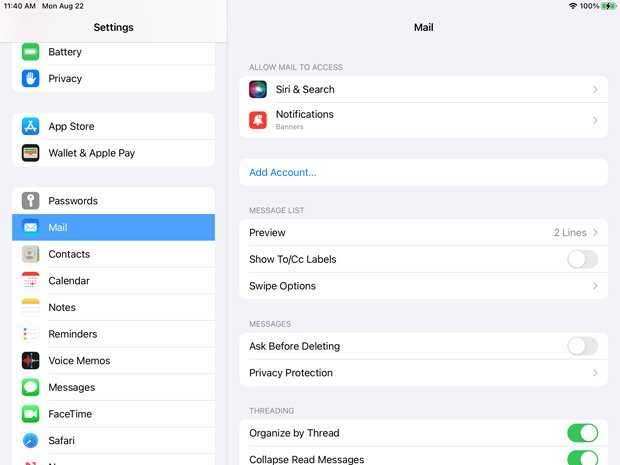Open Preview lines setting chevron
The height and width of the screenshot is (465, 620).
(595, 232)
